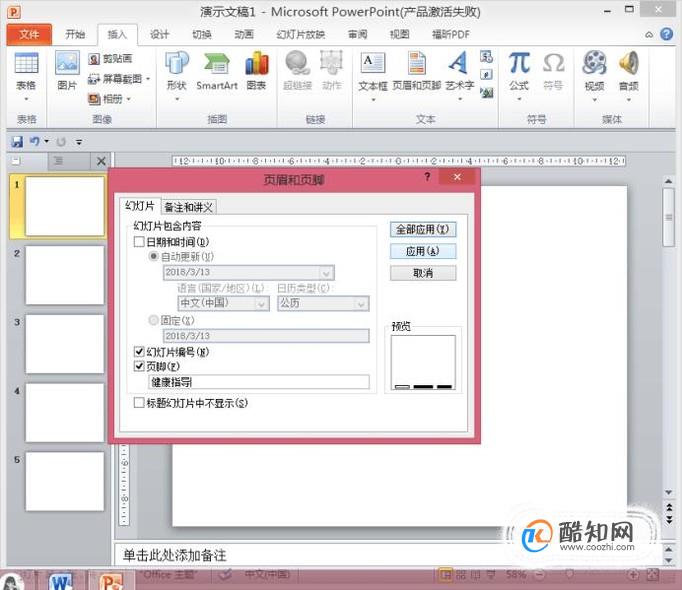Click the 全部应用 button
The image size is (682, 590).
(x=423, y=229)
